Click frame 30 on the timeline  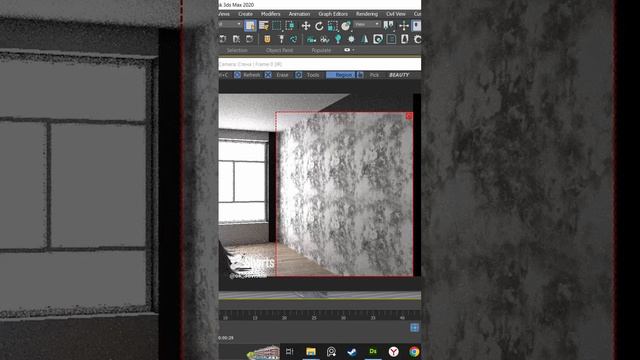coord(343,318)
